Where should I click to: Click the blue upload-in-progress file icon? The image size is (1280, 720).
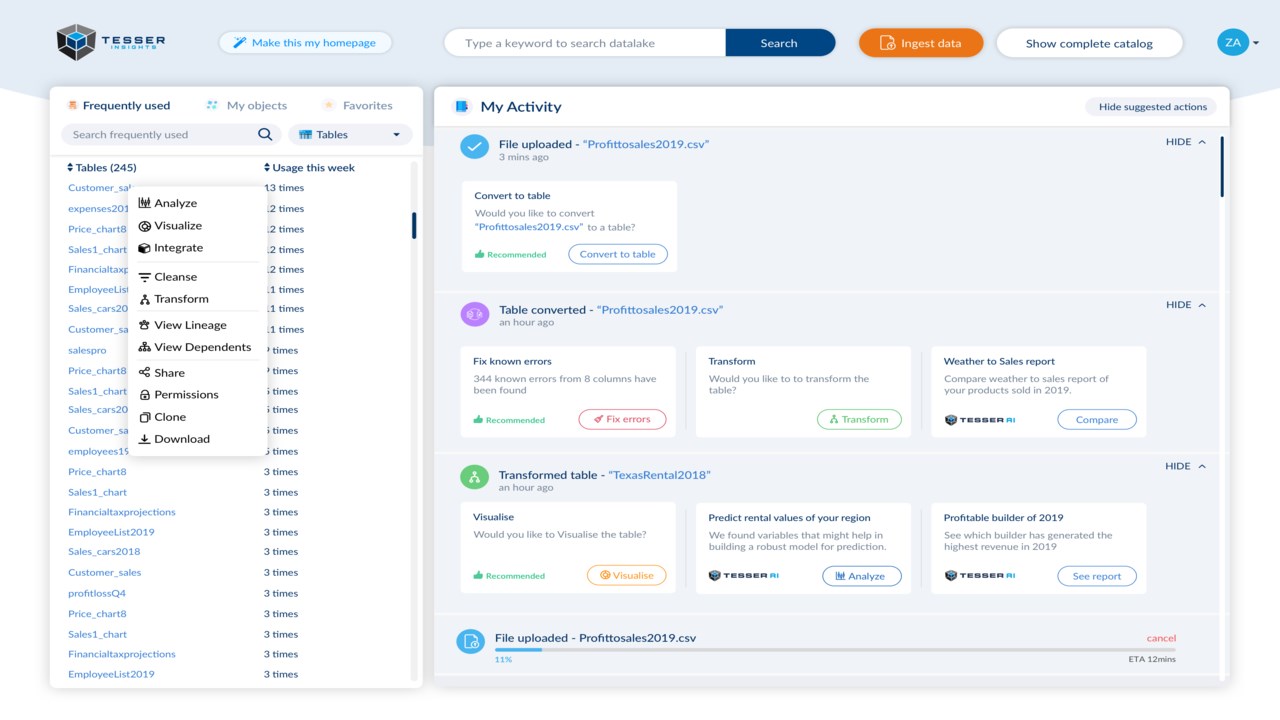coord(471,642)
